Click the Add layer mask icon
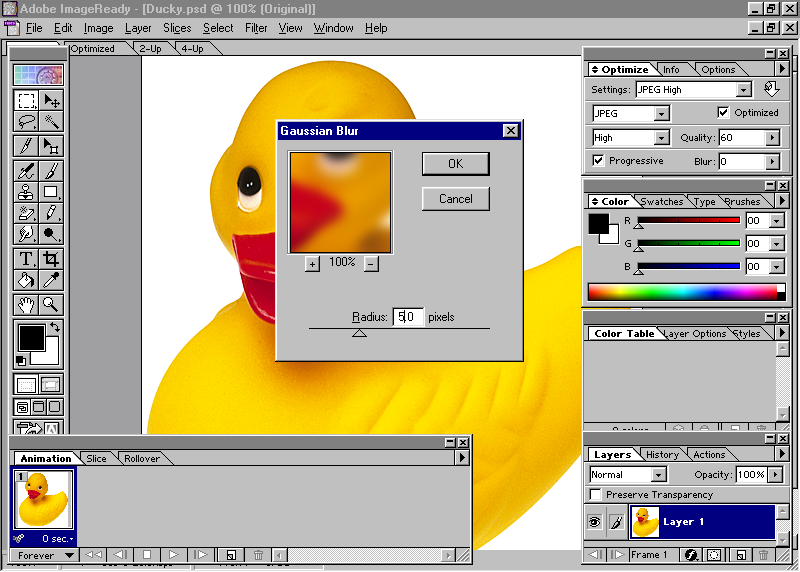Viewport: 800px width, 572px height. (714, 555)
